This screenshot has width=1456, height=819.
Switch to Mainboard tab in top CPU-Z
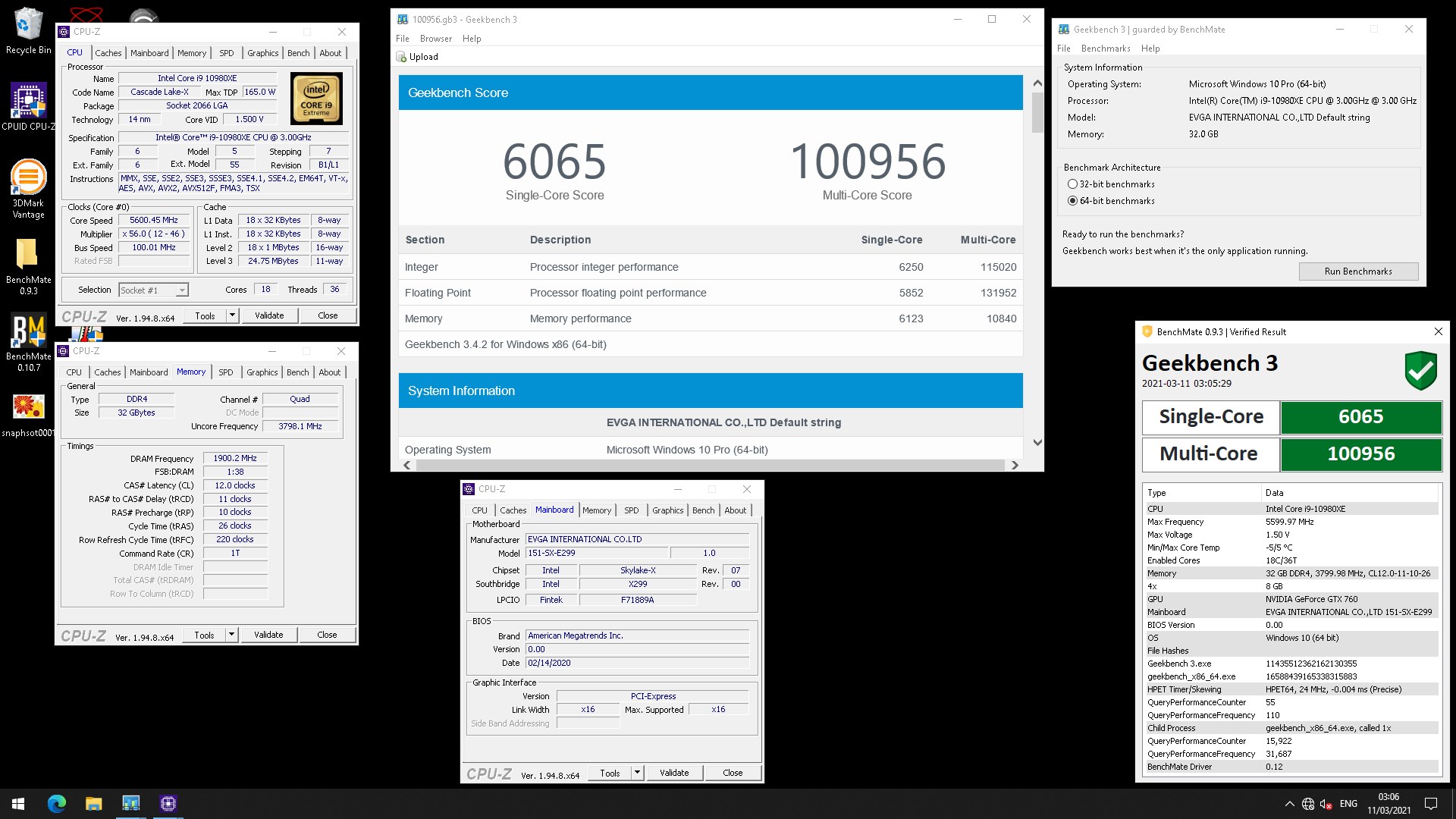coord(149,53)
